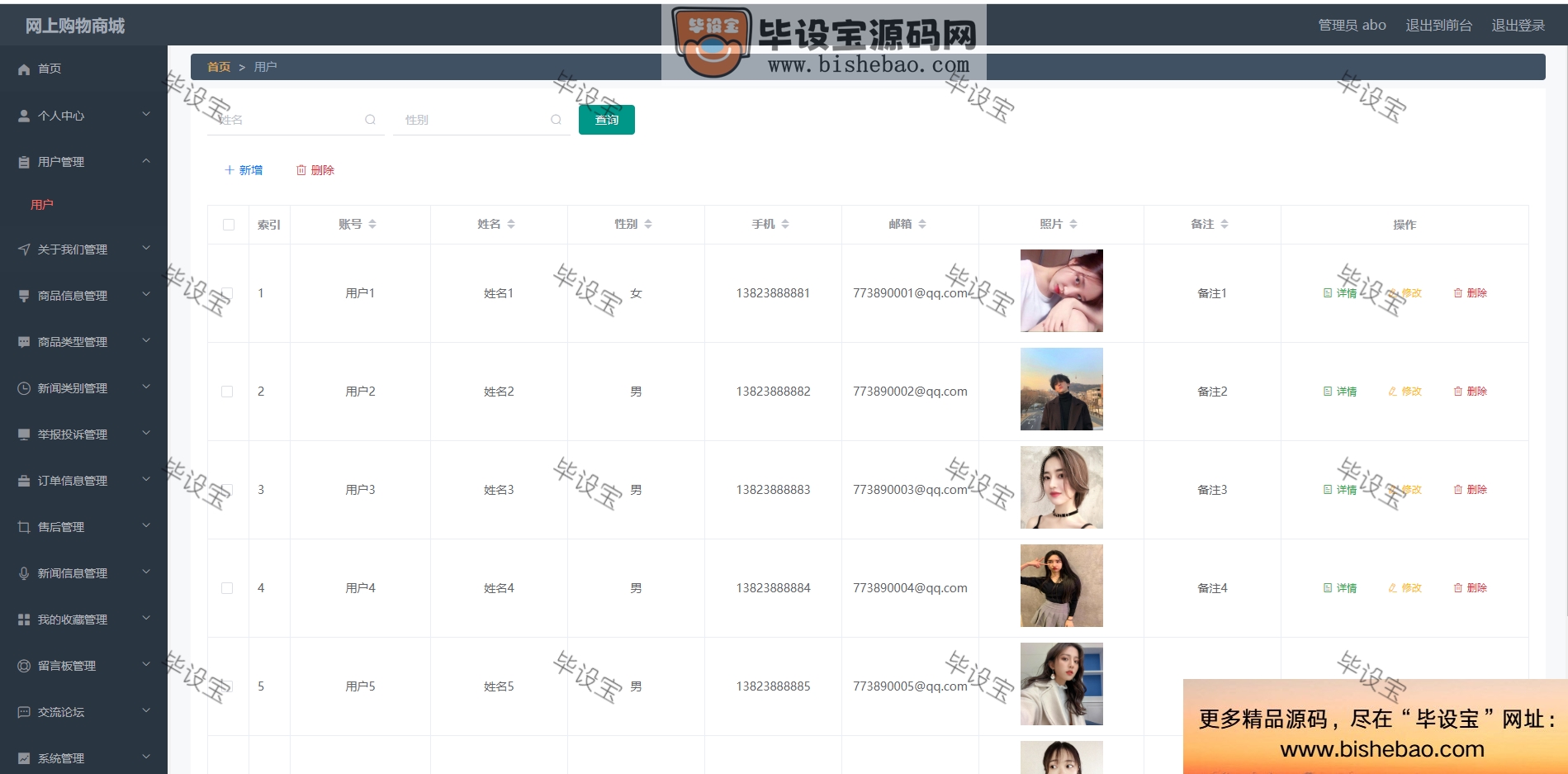Expand the 举报投诉管理 chevron
Screen dimensions: 1568x774
click(x=146, y=433)
